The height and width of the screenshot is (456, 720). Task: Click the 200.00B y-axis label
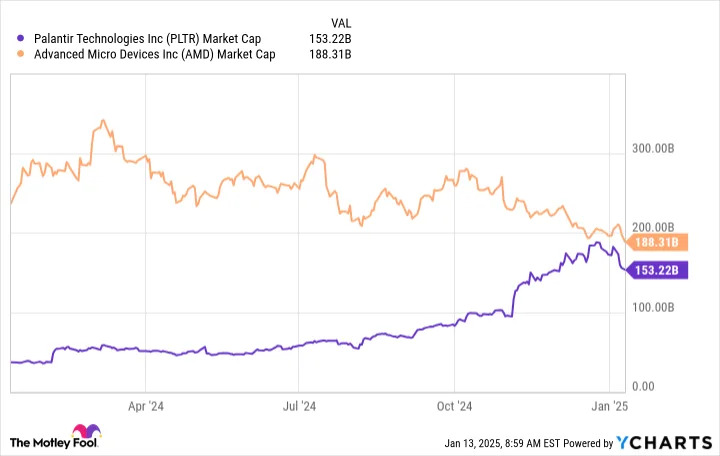point(653,227)
